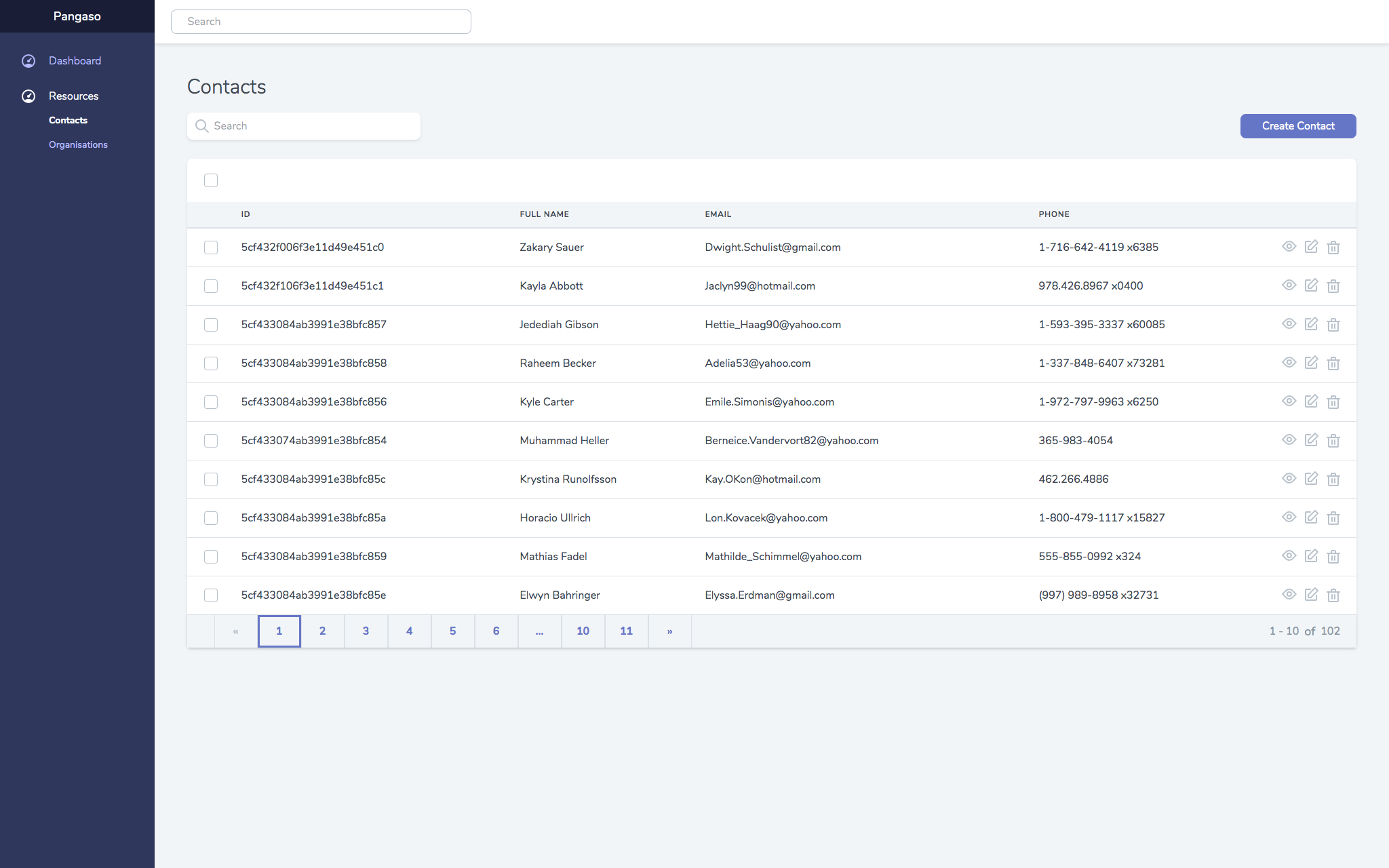Click the delete icon for Jedediah Gibson
The image size is (1389, 868).
coord(1334,324)
